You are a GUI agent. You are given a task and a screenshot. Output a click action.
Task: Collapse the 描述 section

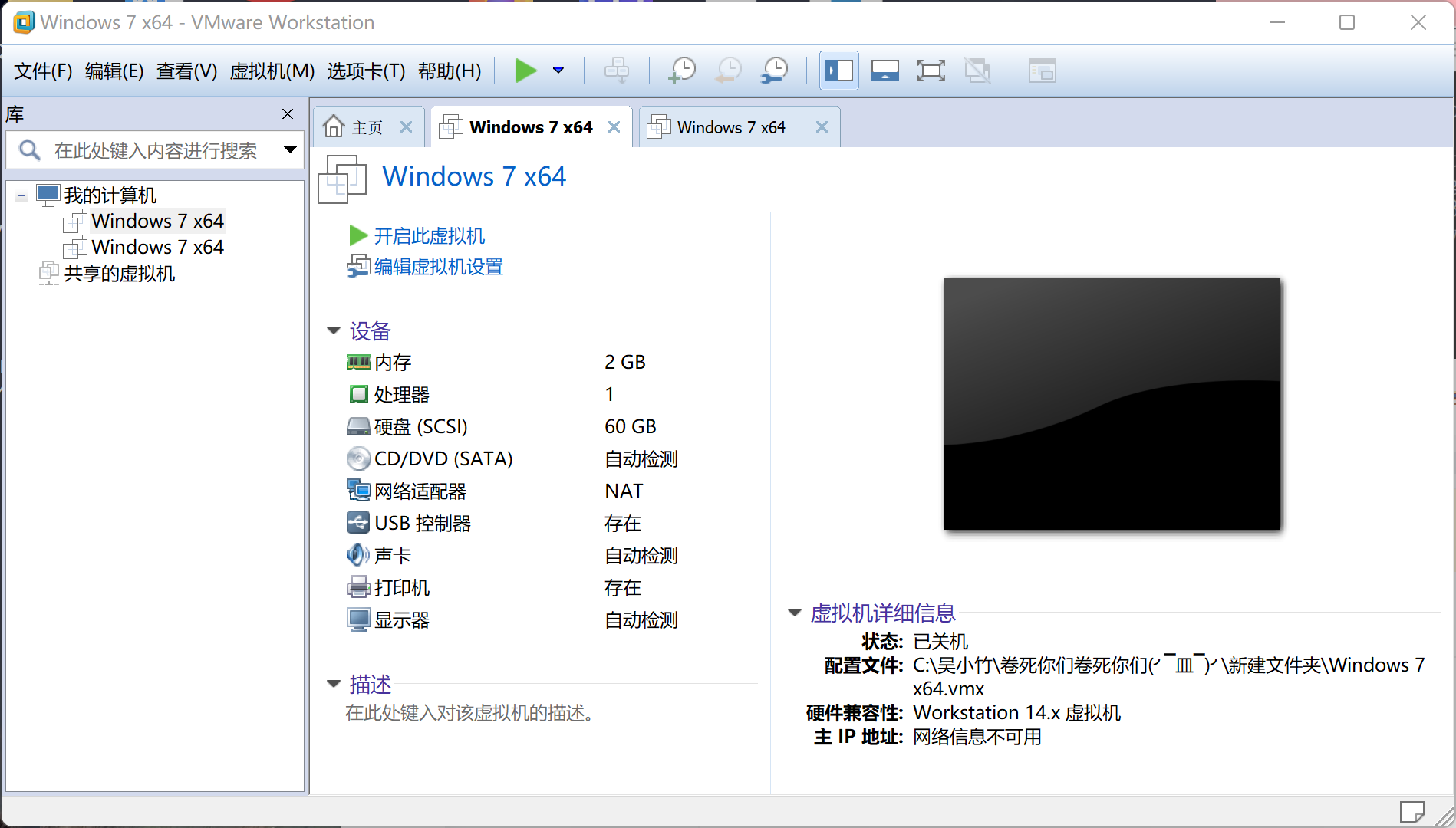click(334, 684)
